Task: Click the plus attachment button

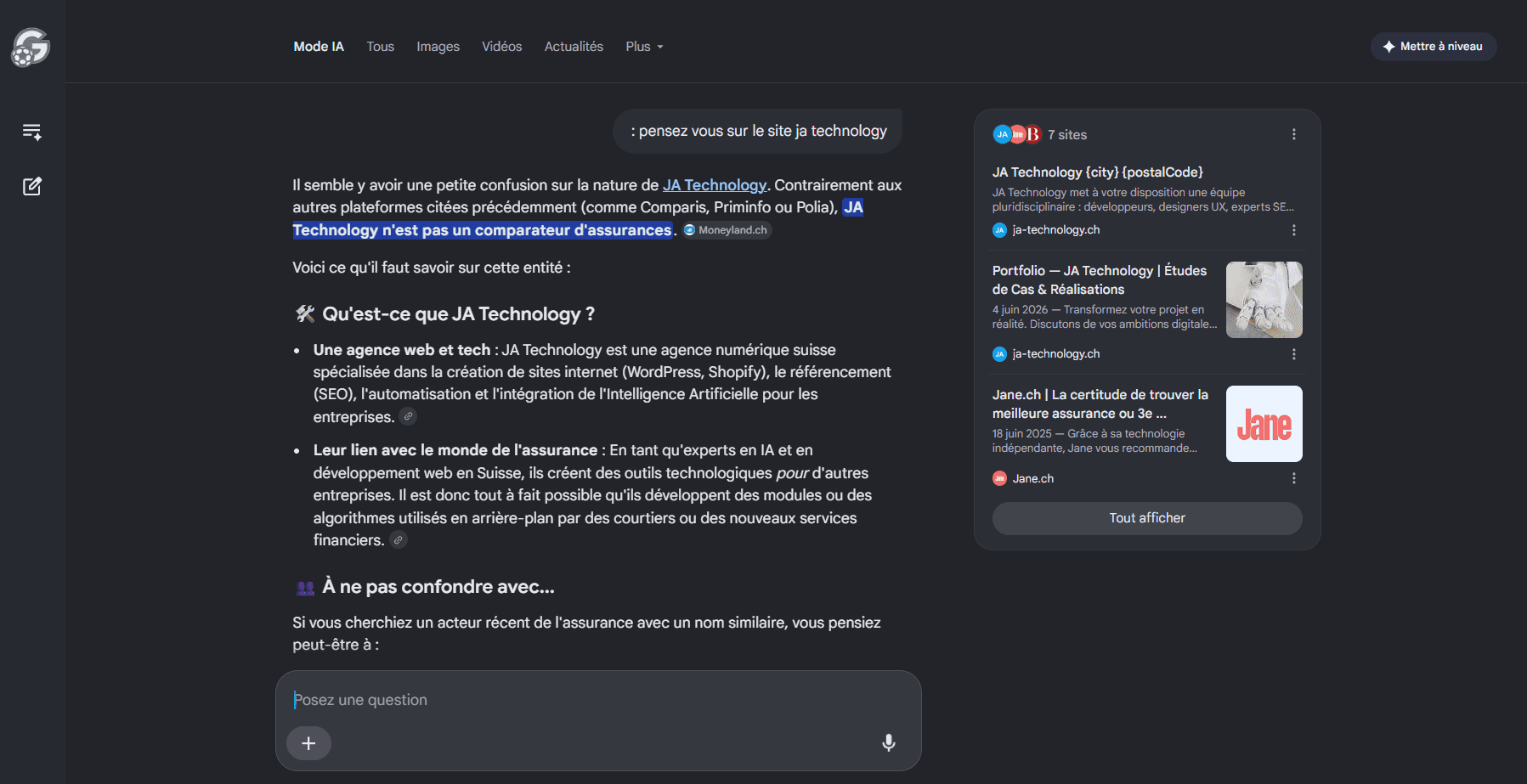Action: click(x=308, y=743)
